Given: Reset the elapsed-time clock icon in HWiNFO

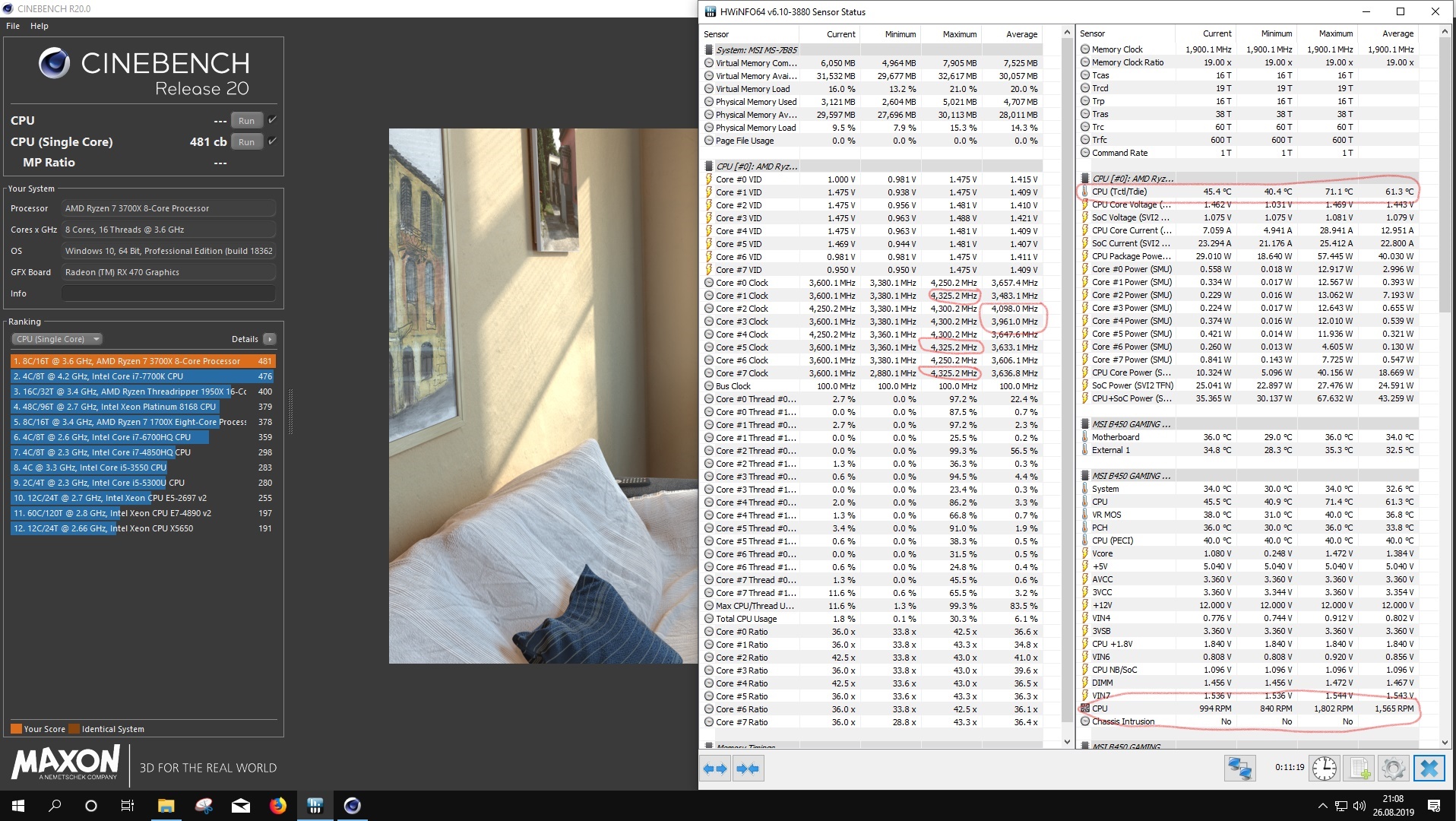Looking at the screenshot, I should 1325,769.
